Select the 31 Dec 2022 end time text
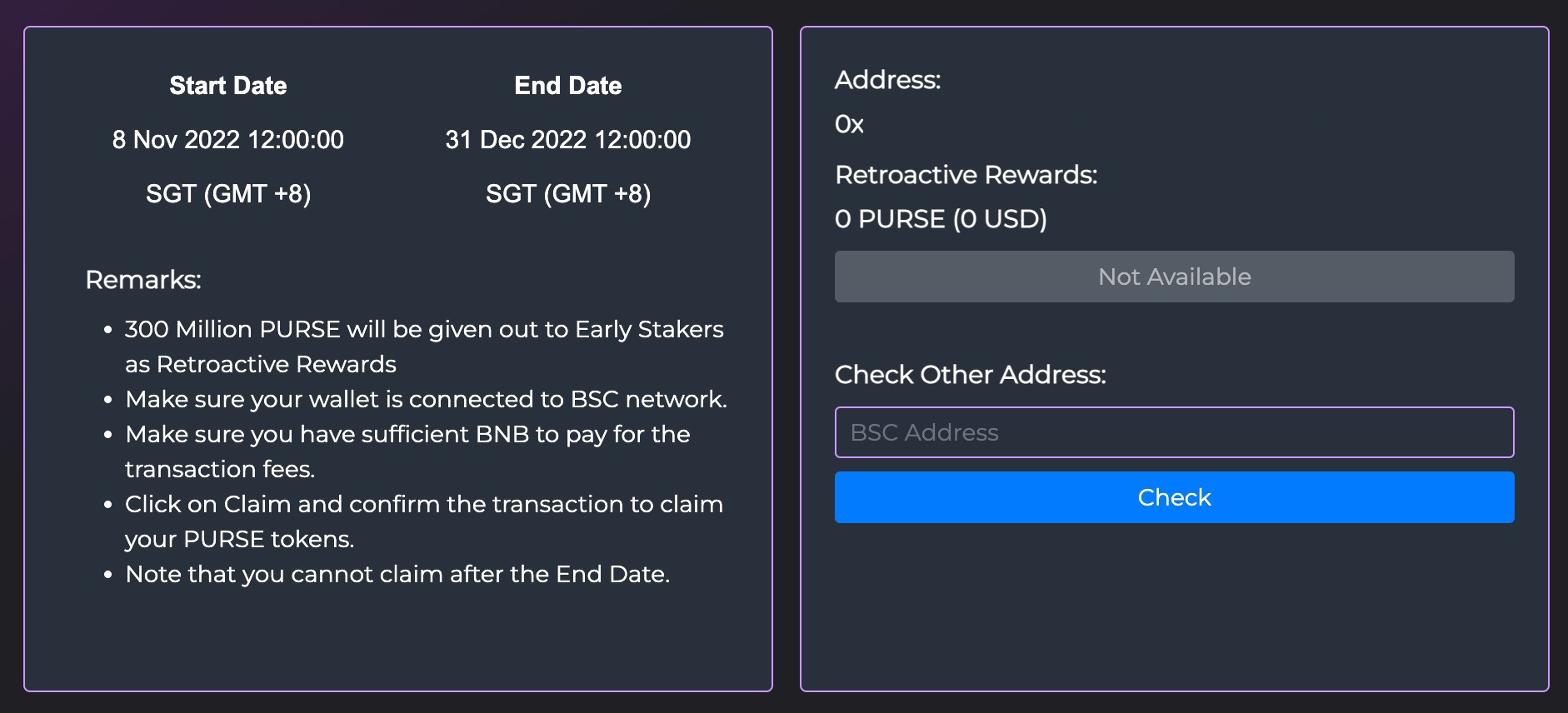This screenshot has height=713, width=1568. (567, 140)
